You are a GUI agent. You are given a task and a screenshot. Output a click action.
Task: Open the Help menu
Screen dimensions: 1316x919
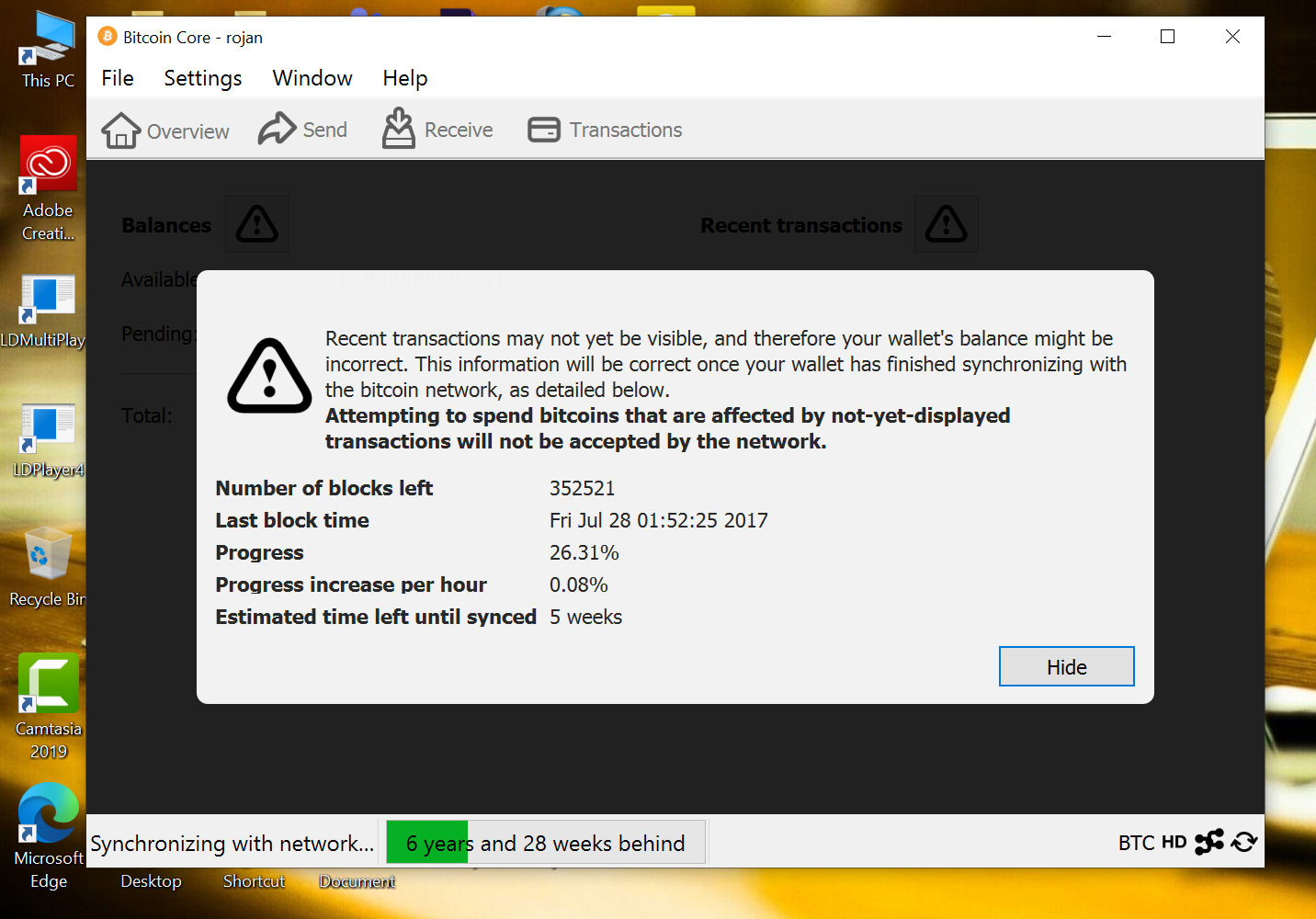pyautogui.click(x=405, y=78)
